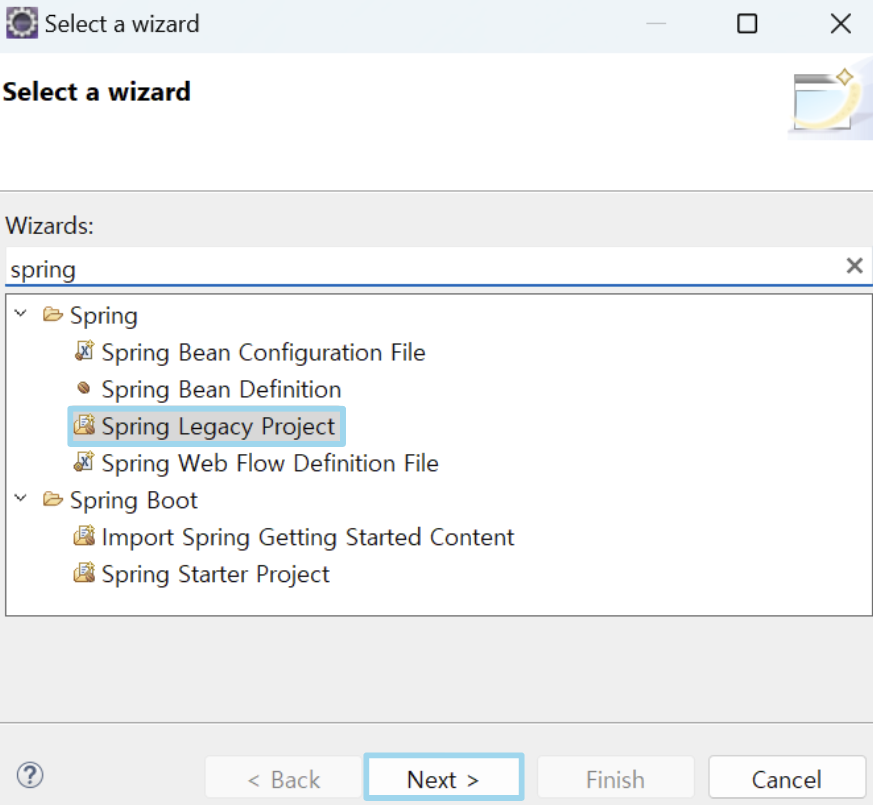Select Spring Bean Configuration File

(263, 352)
